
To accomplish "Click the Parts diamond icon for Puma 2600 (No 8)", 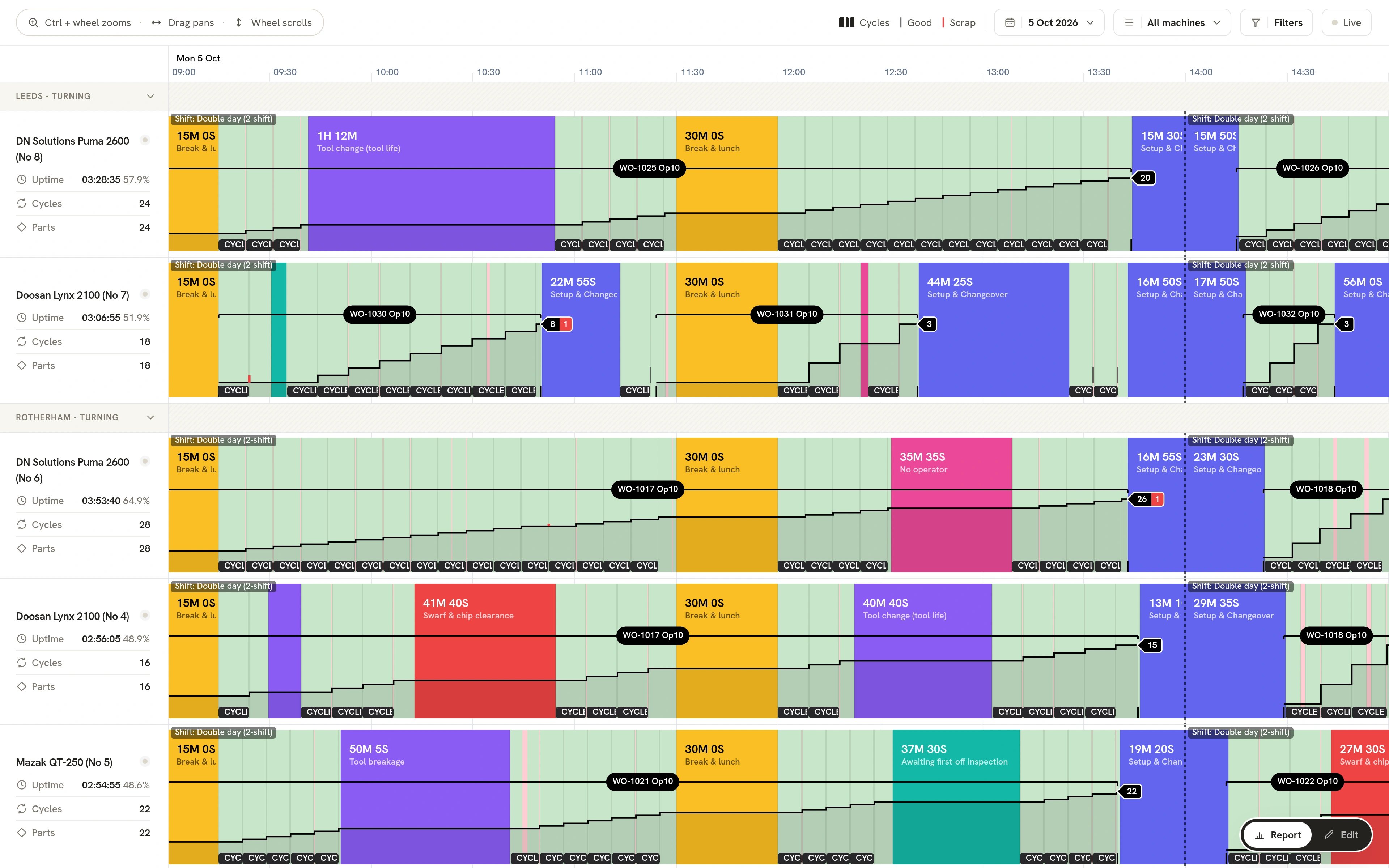I will (x=21, y=227).
